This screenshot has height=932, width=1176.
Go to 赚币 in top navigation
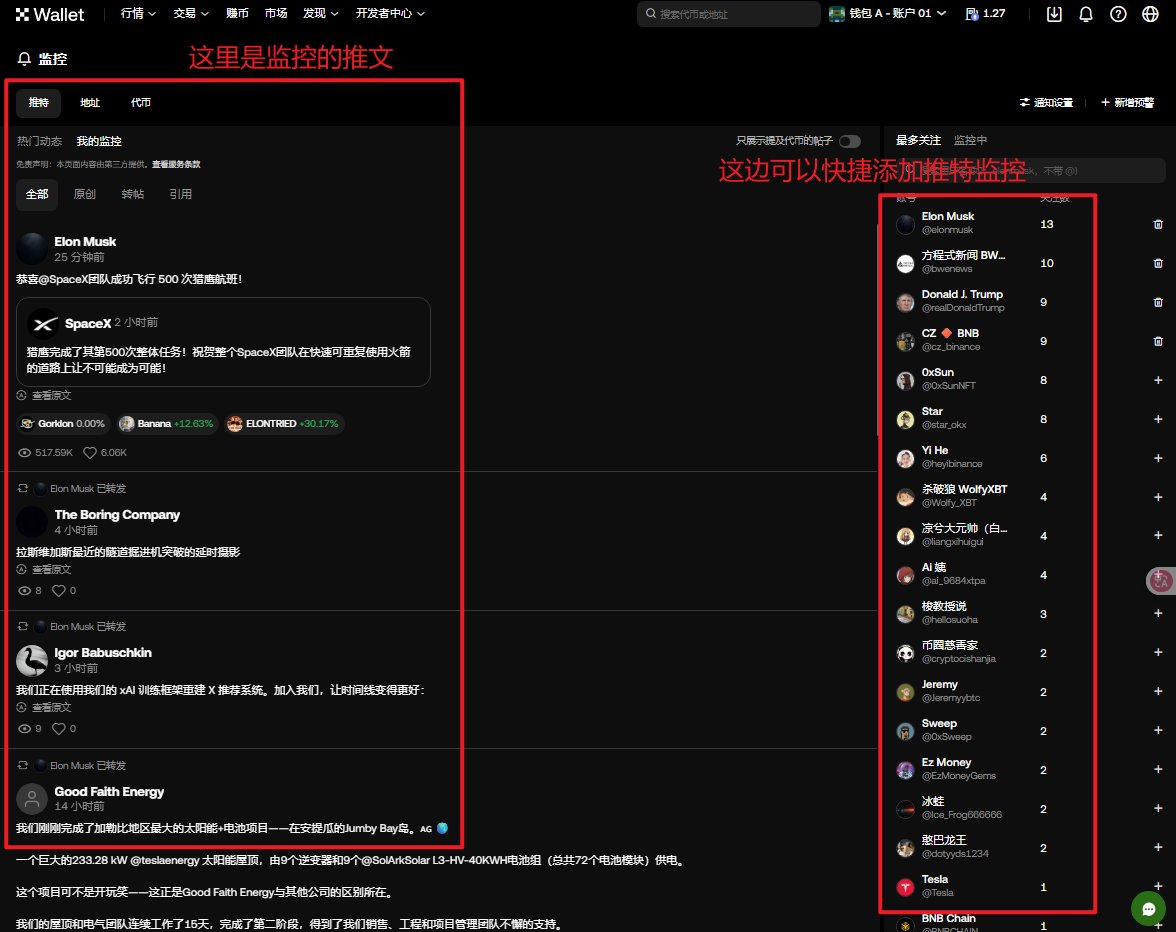click(x=237, y=13)
